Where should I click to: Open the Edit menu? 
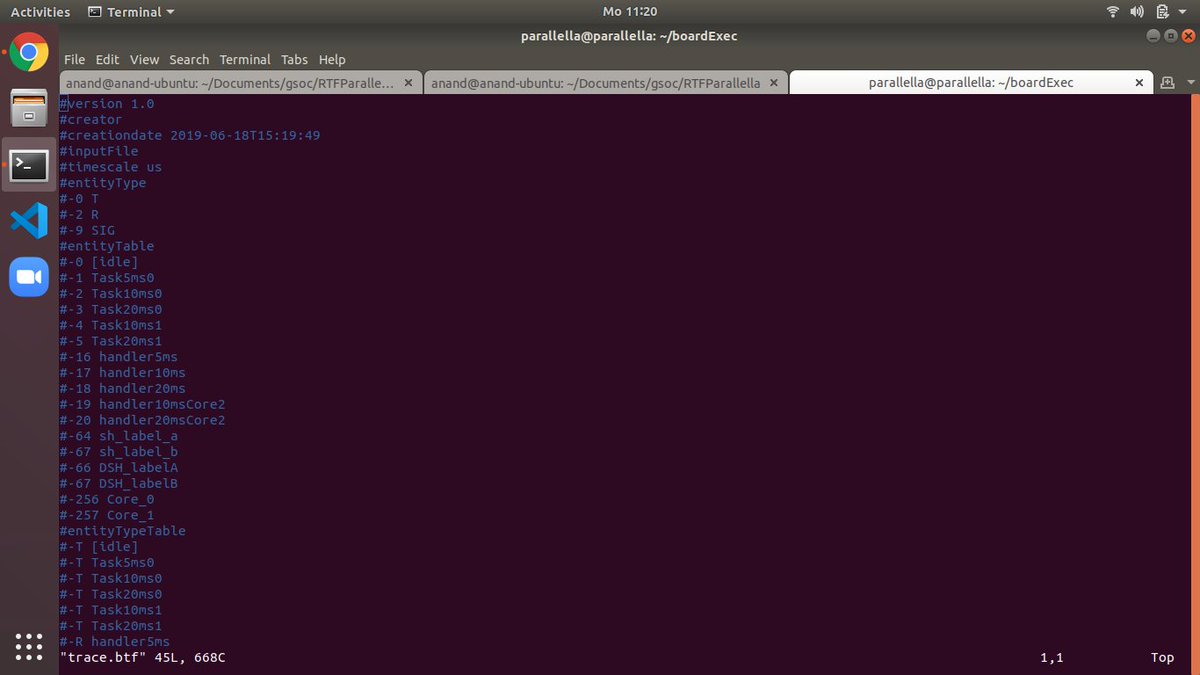108,60
